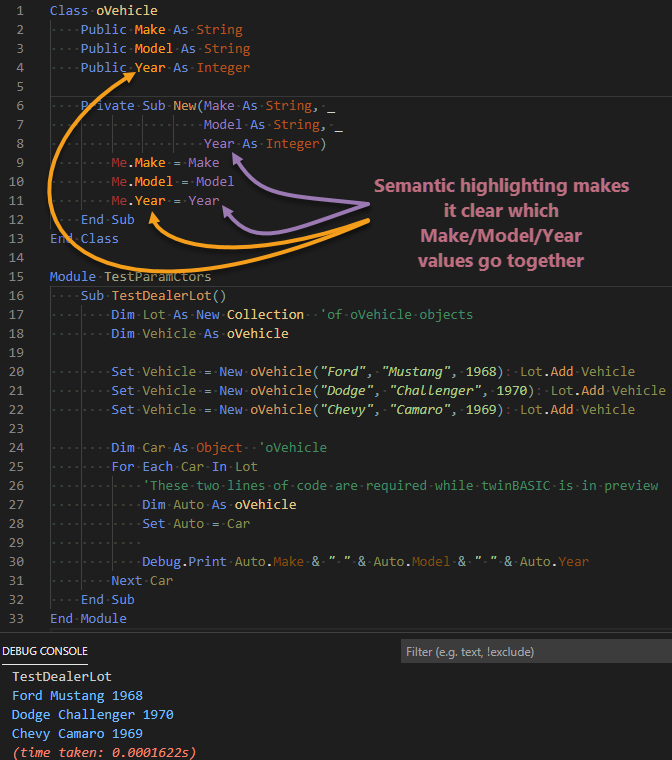The height and width of the screenshot is (760, 672).
Task: Click line number 20 in the gutter
Action: point(16,372)
